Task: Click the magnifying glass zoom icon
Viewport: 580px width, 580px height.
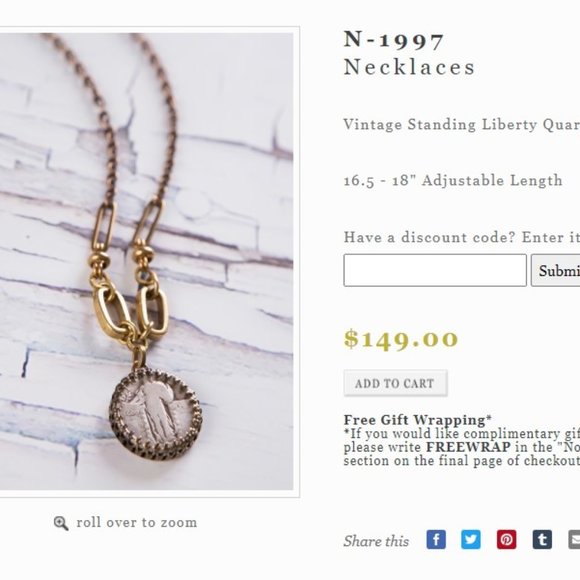Action: point(61,523)
